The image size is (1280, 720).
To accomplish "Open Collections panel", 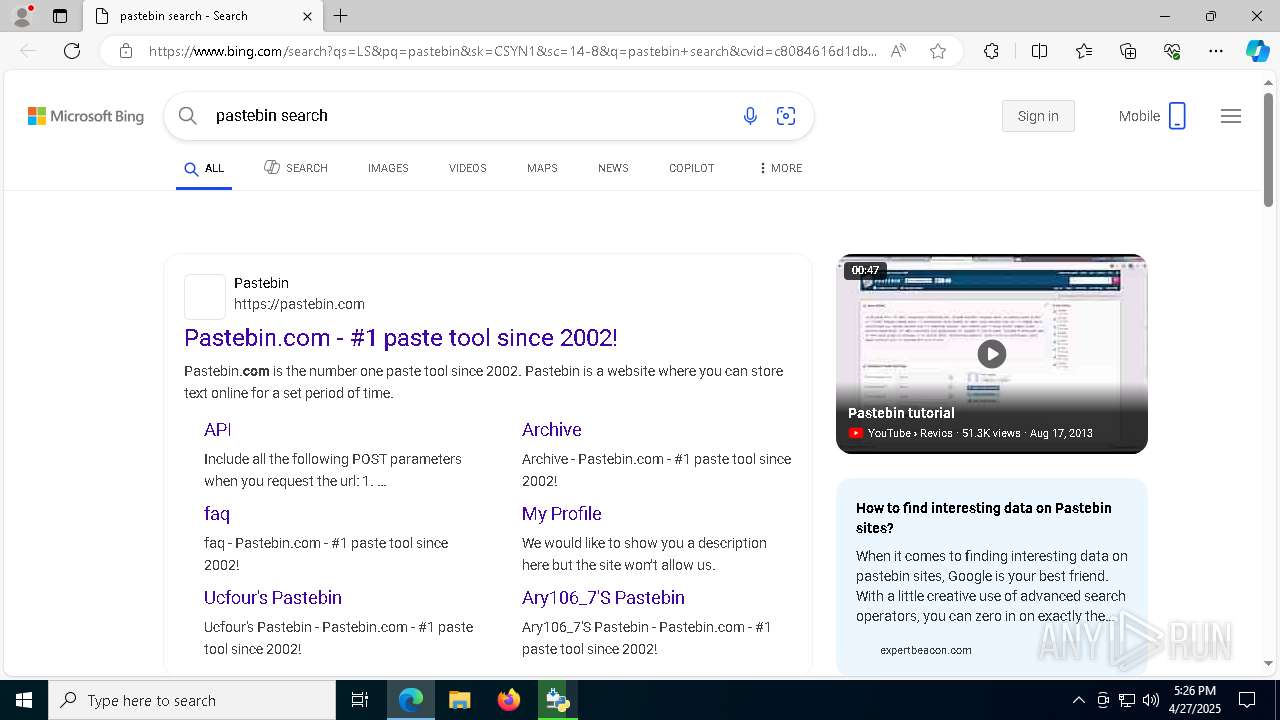I will pyautogui.click(x=1128, y=51).
